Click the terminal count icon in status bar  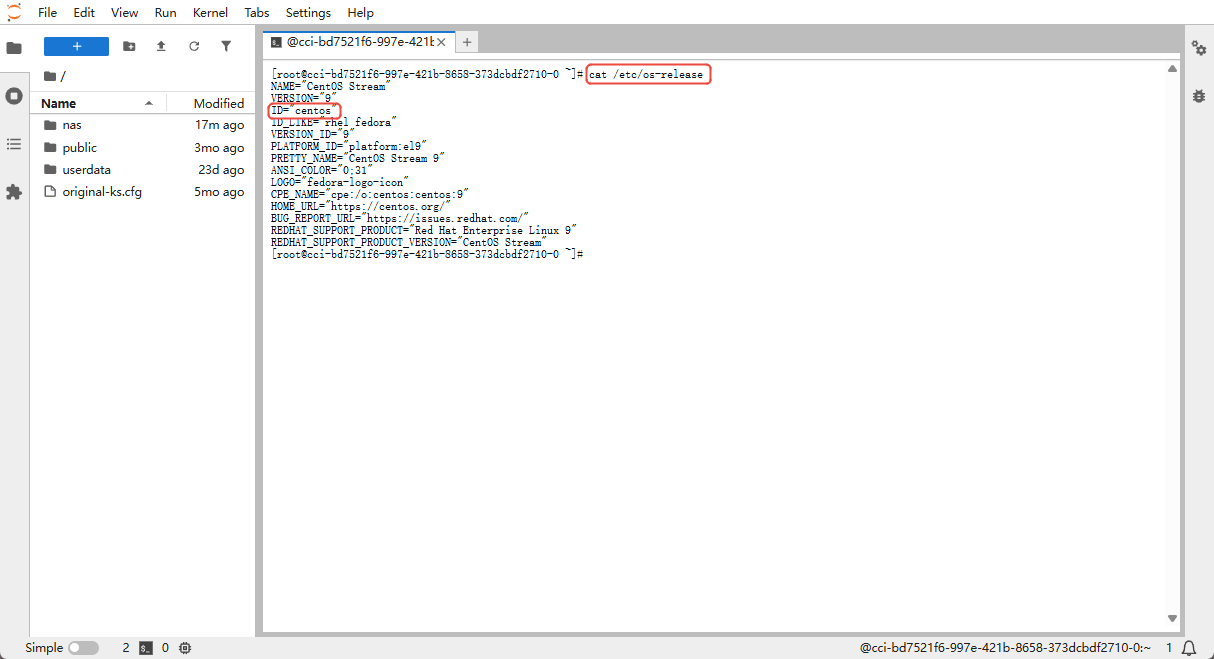click(146, 648)
